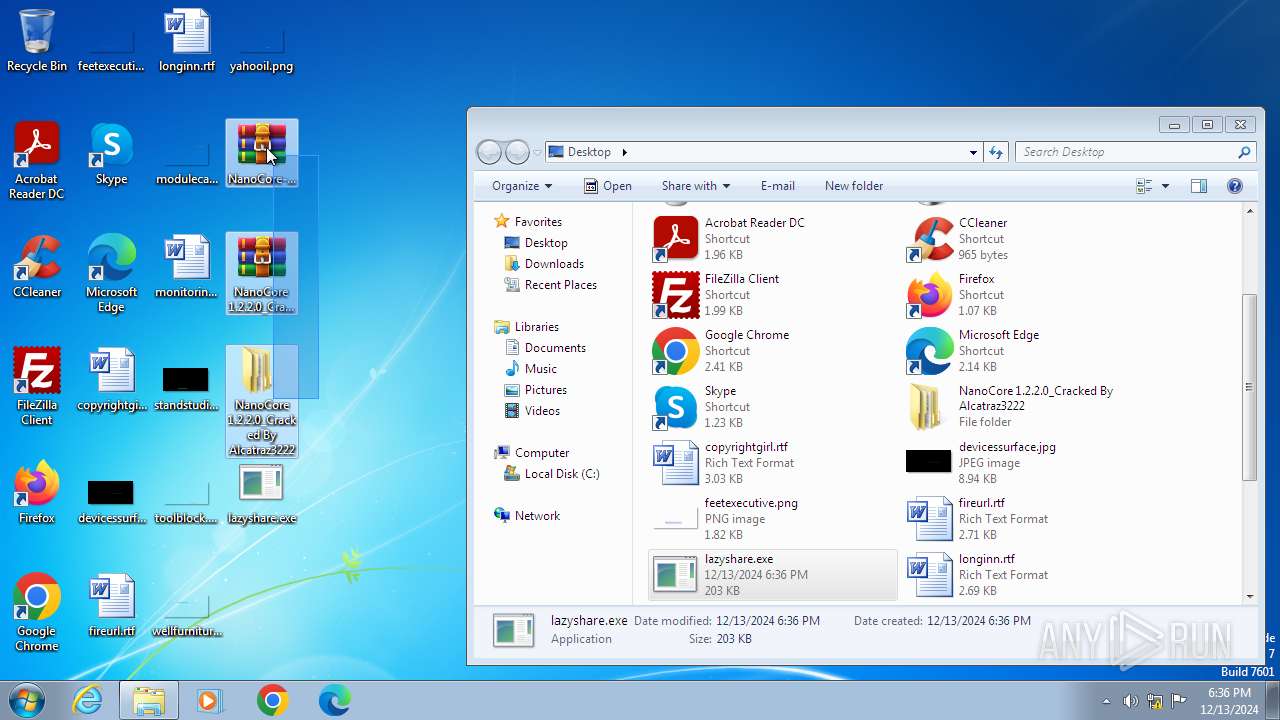Focus the Search Desktop field
Viewport: 1280px width, 720px height.
tap(1135, 152)
